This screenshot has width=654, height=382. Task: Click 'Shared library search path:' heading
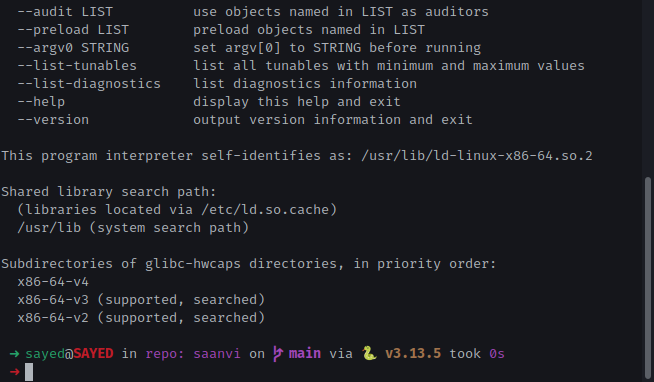[x=109, y=191]
